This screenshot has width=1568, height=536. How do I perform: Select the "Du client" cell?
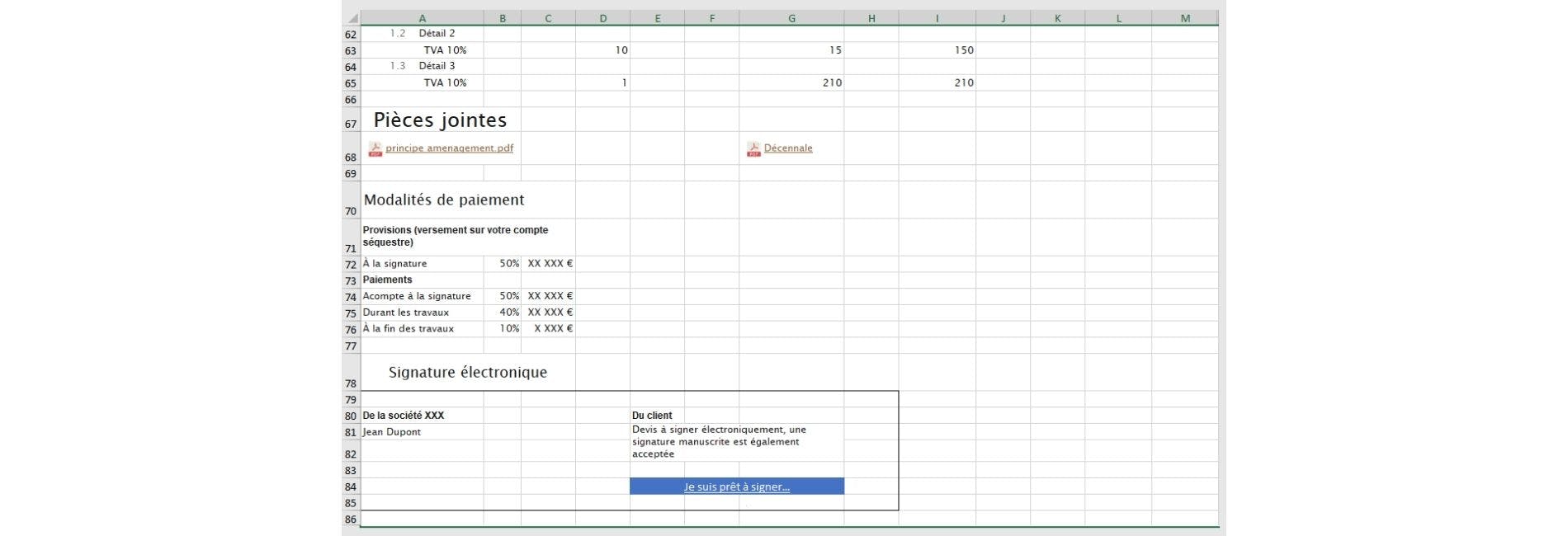tap(657, 416)
